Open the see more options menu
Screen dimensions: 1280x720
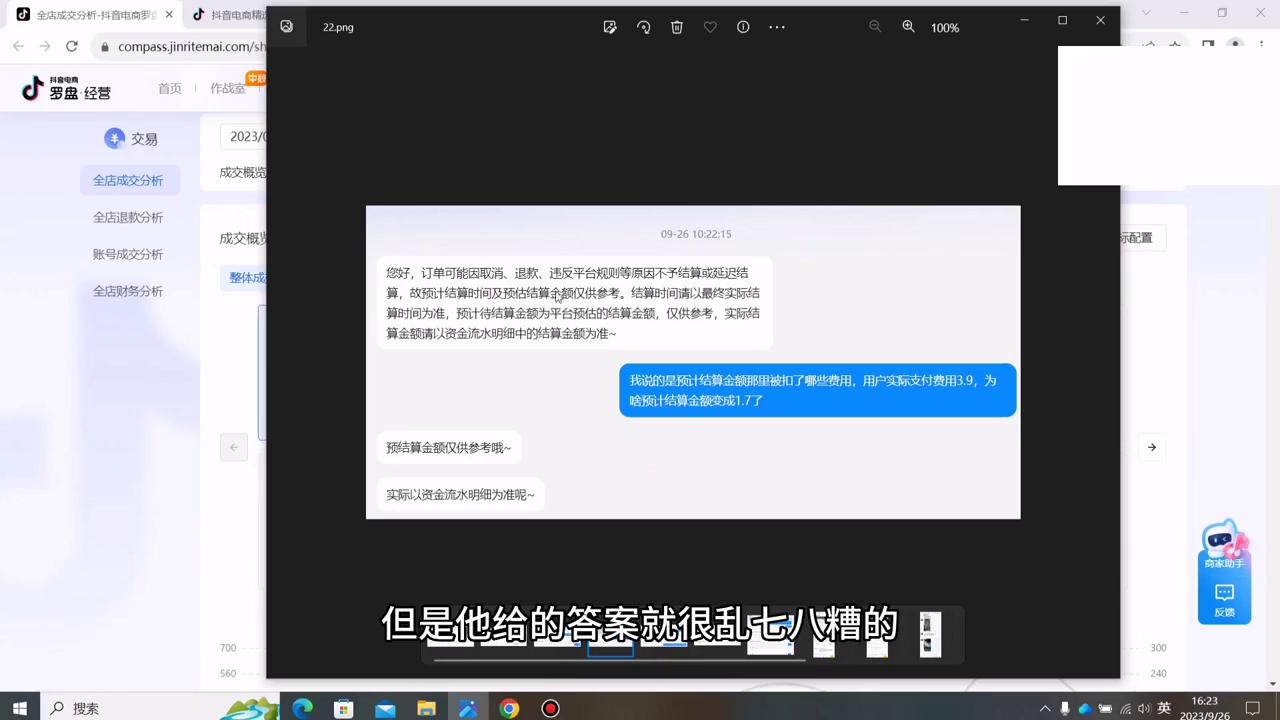tap(777, 27)
